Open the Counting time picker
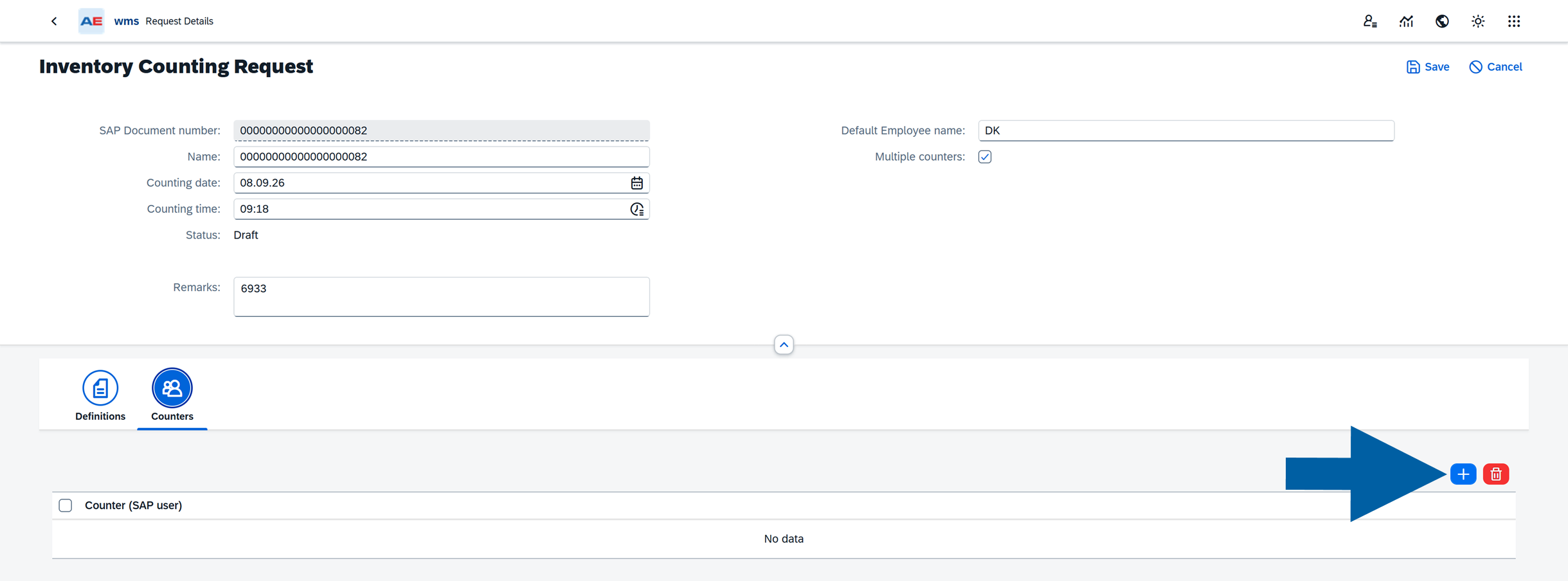 pos(636,210)
